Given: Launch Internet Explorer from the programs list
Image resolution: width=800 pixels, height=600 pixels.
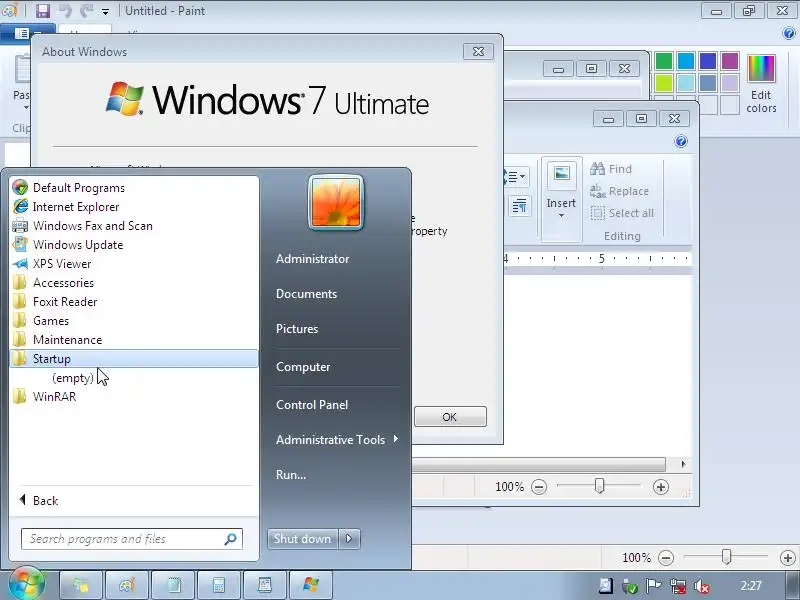Looking at the screenshot, I should coord(134,207).
